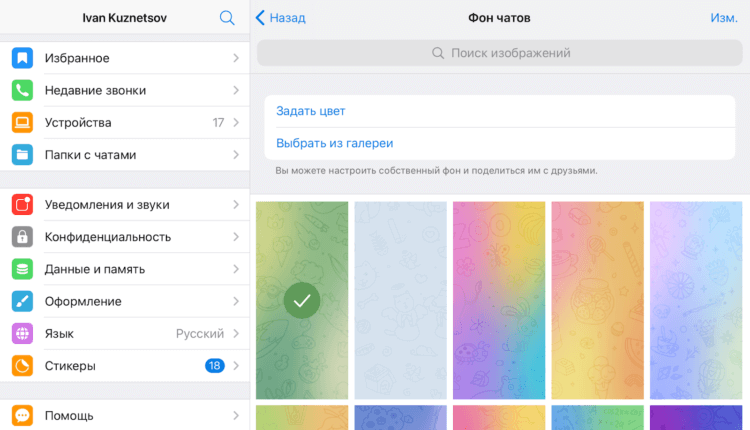Click the device count 17

point(218,123)
